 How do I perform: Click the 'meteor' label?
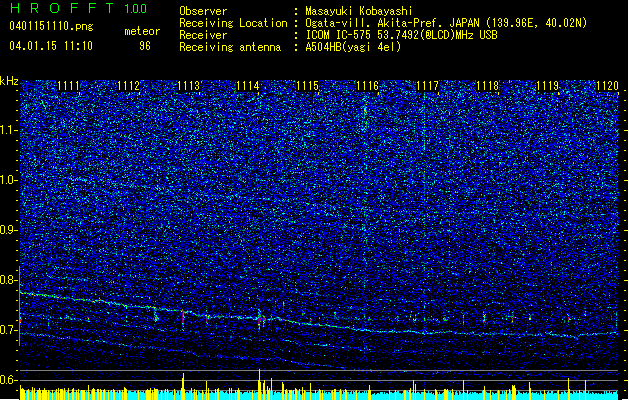point(142,31)
